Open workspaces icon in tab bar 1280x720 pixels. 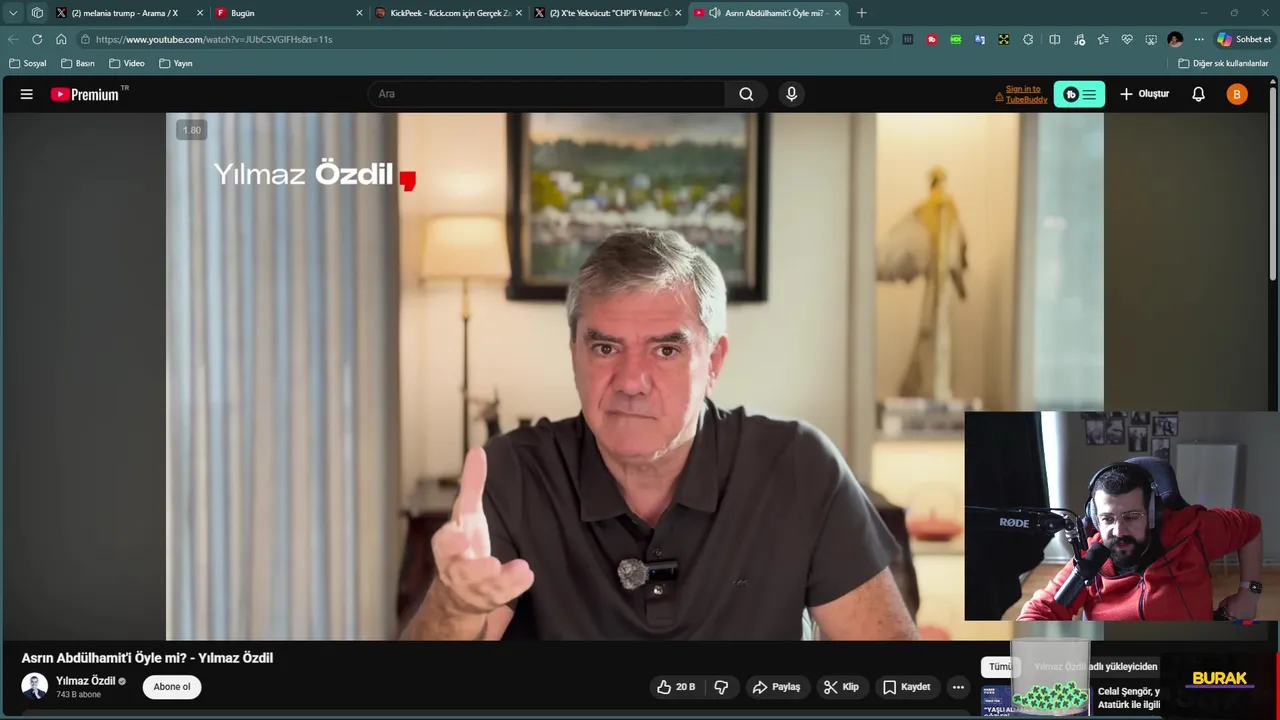coord(37,13)
